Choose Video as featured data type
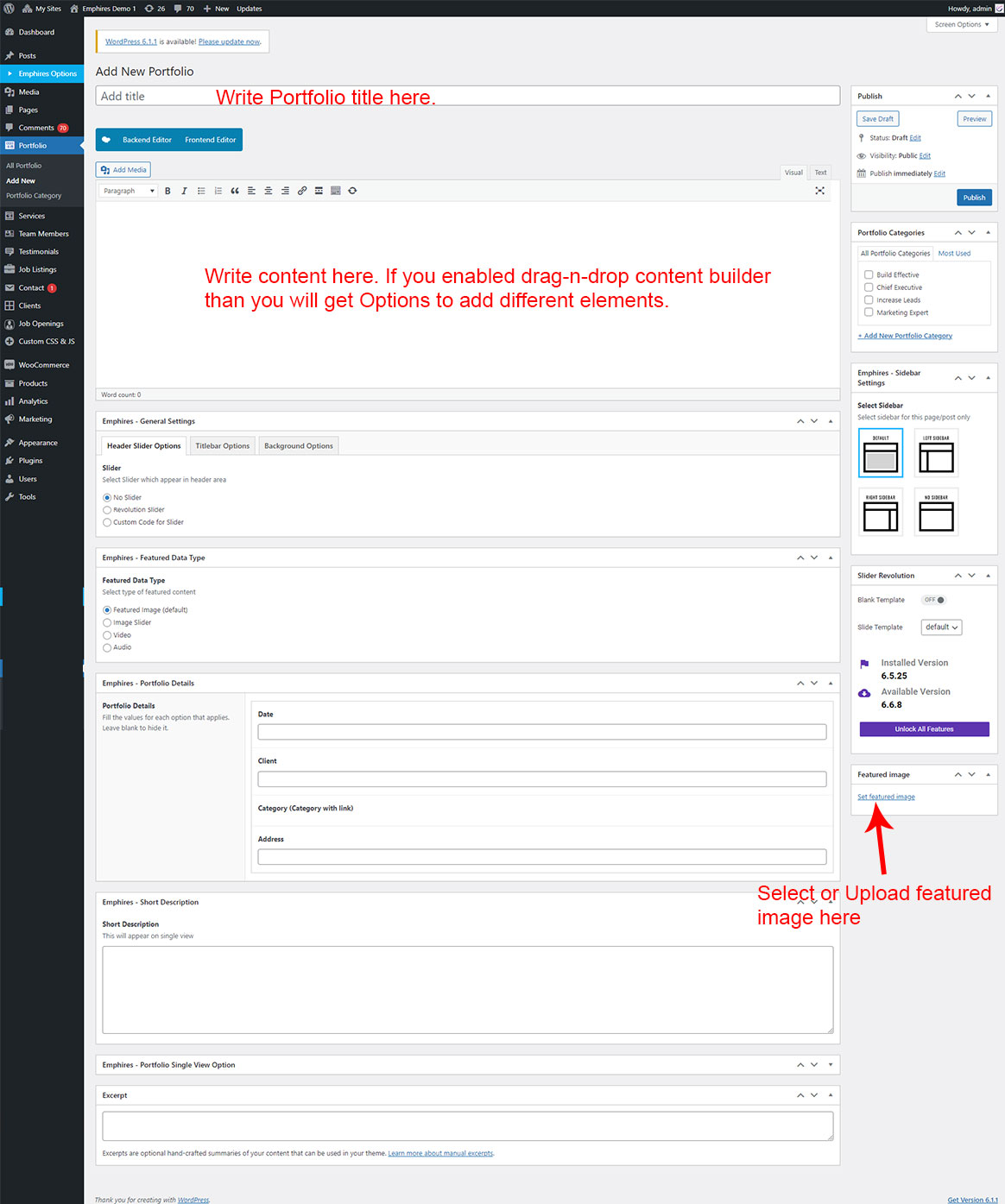 click(x=107, y=635)
